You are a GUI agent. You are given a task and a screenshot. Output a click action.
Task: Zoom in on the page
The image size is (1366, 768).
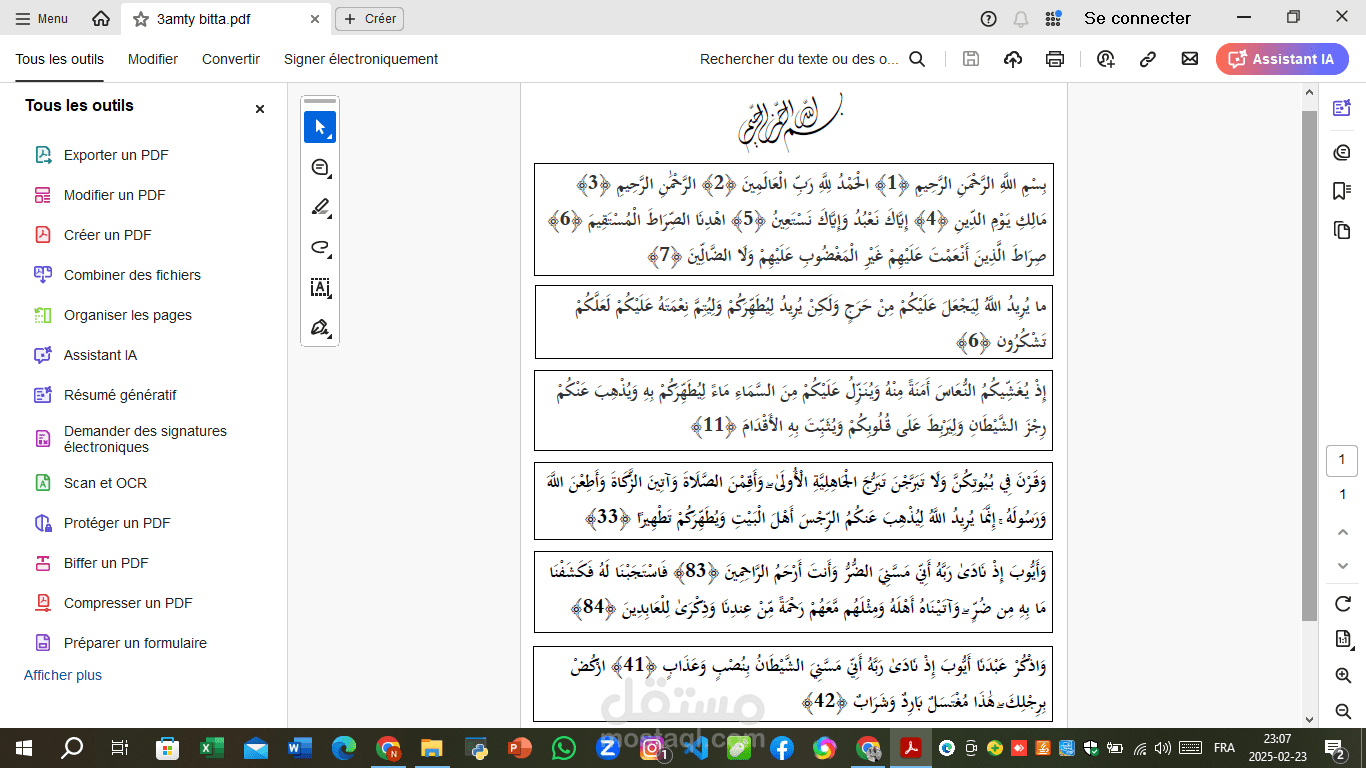pyautogui.click(x=1343, y=676)
